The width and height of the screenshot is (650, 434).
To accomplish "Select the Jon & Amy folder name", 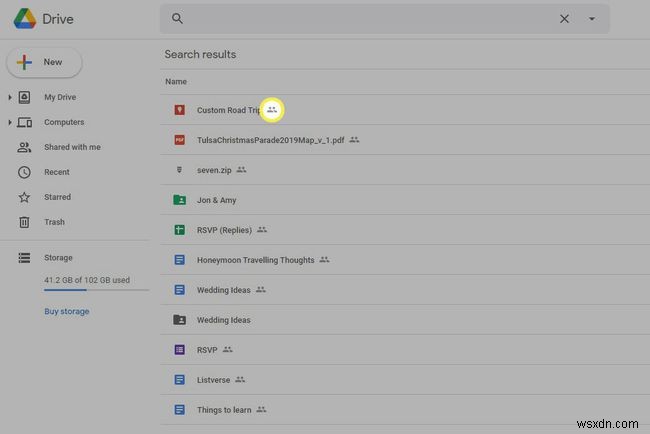I will [x=216, y=200].
